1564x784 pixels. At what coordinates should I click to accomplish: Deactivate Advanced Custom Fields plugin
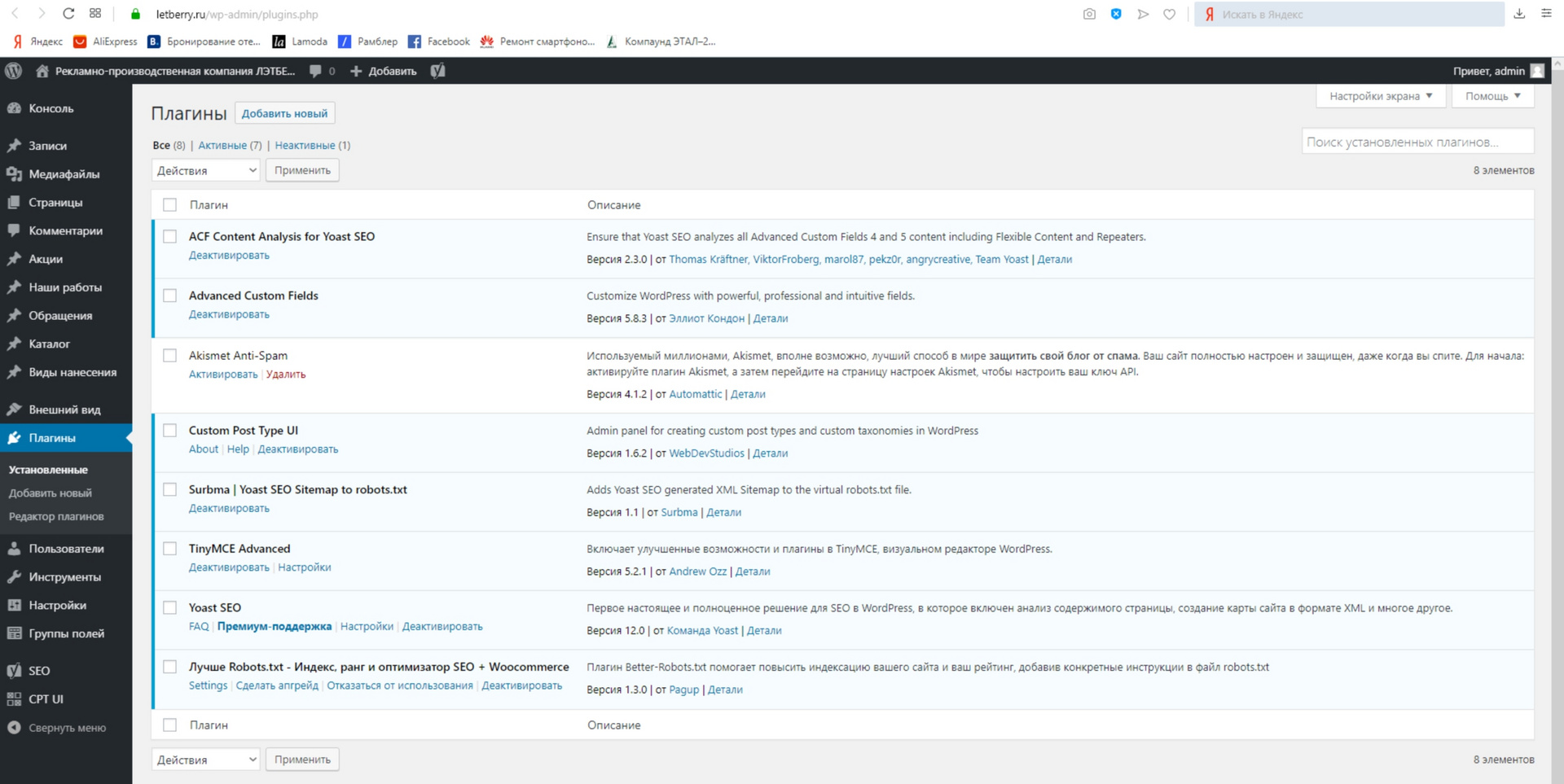click(x=229, y=315)
